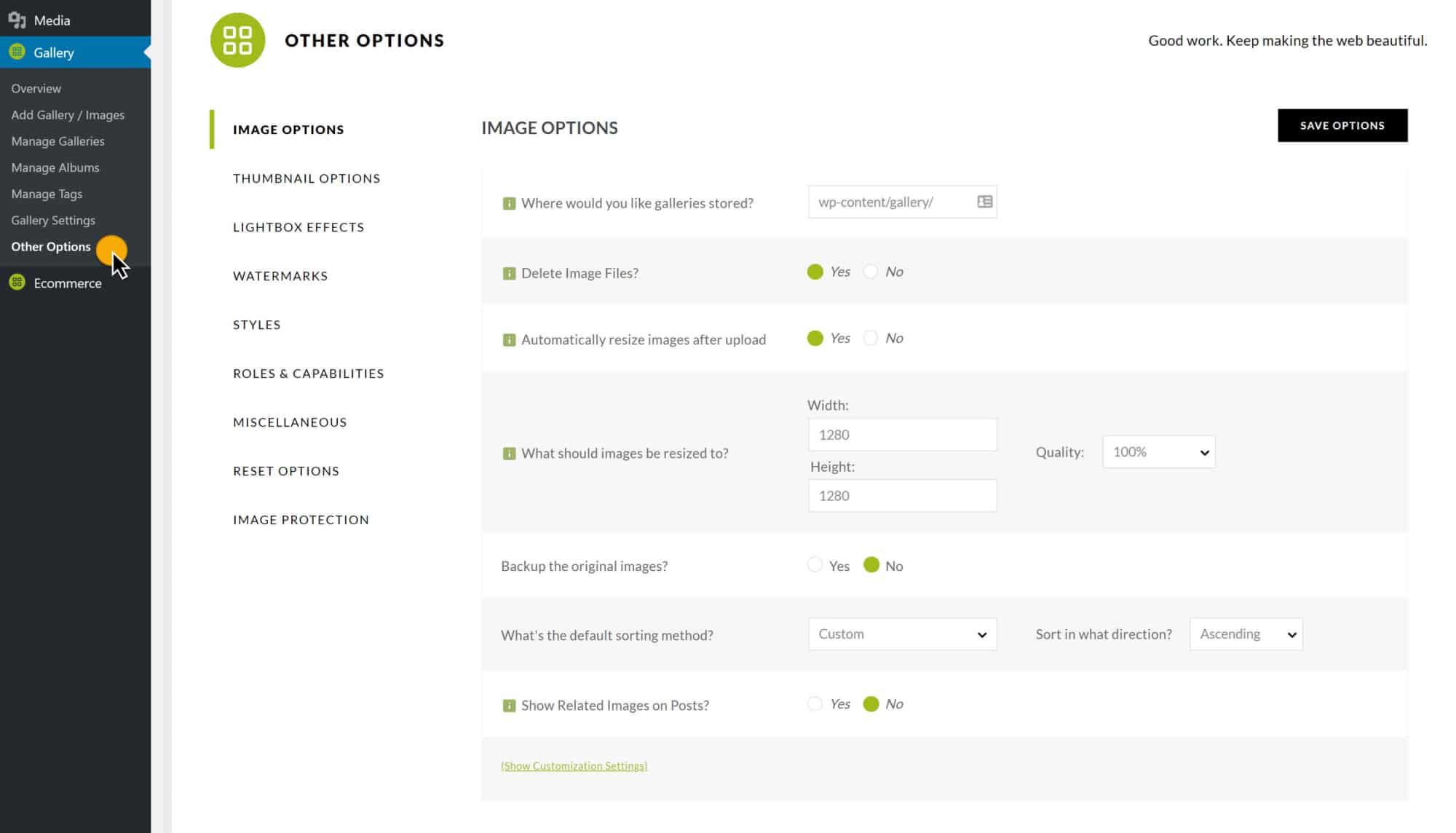
Task: Click info icon beside Automatically resize images
Action: 509,339
